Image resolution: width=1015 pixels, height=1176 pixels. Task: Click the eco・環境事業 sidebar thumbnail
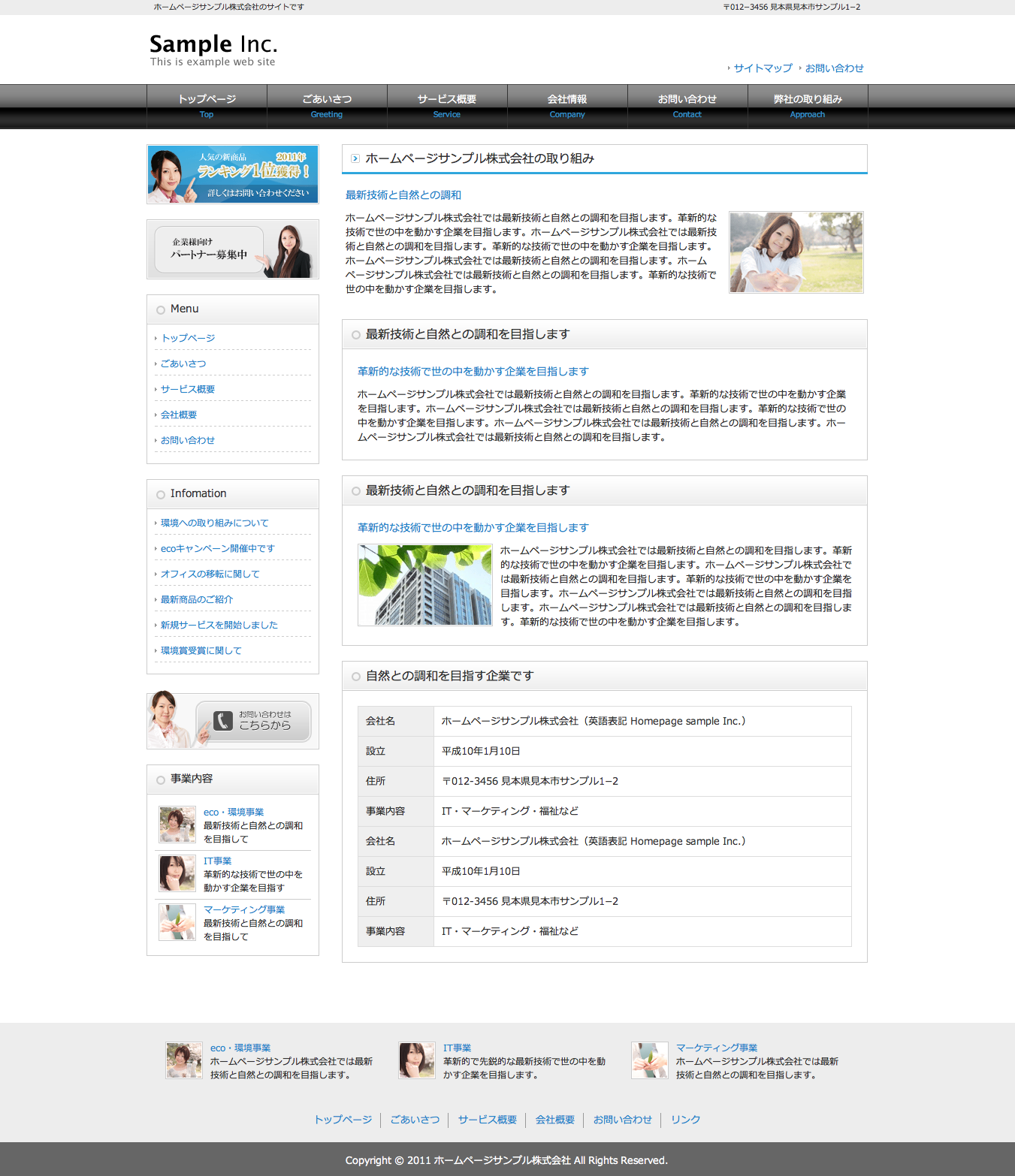177,825
